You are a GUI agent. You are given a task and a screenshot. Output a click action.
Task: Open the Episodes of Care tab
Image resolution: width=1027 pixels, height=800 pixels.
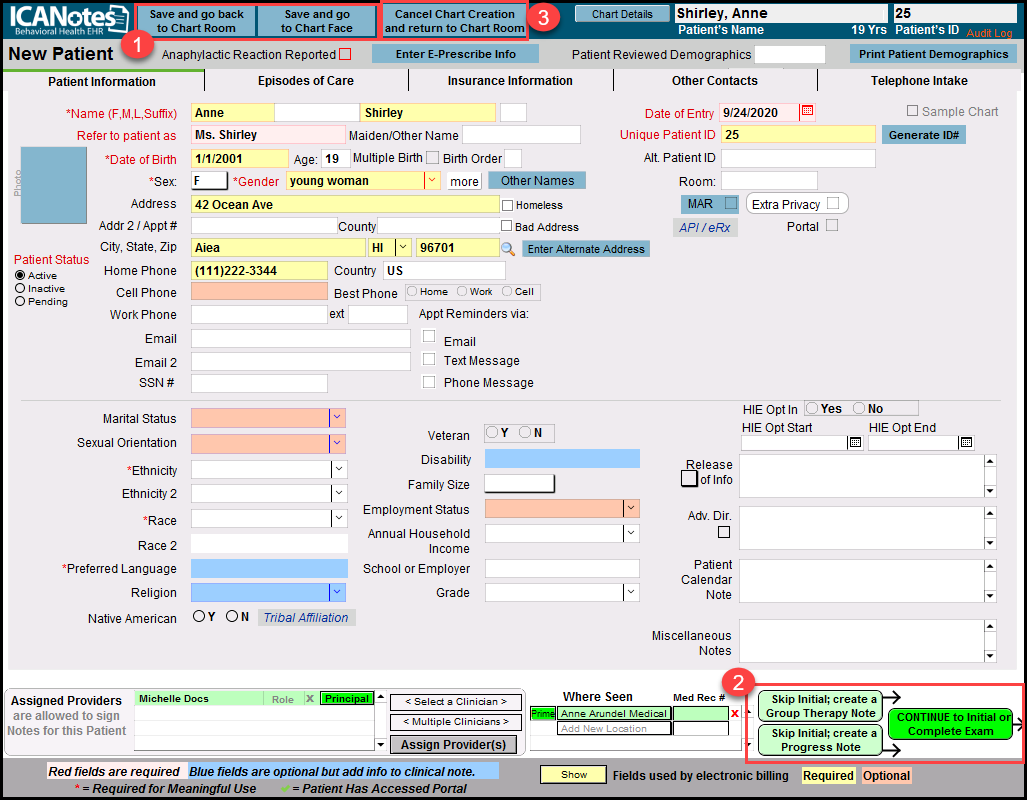305,81
